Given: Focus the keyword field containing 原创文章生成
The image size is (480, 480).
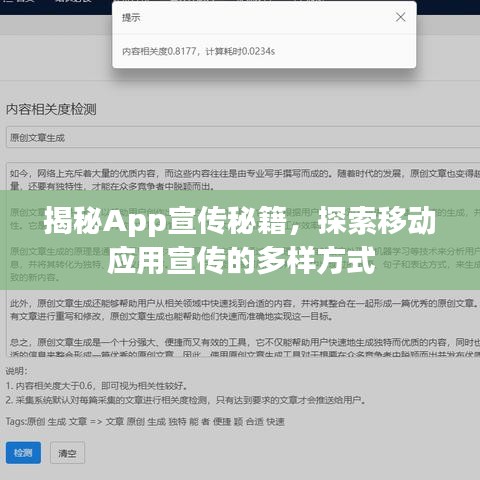Looking at the screenshot, I should [243, 137].
